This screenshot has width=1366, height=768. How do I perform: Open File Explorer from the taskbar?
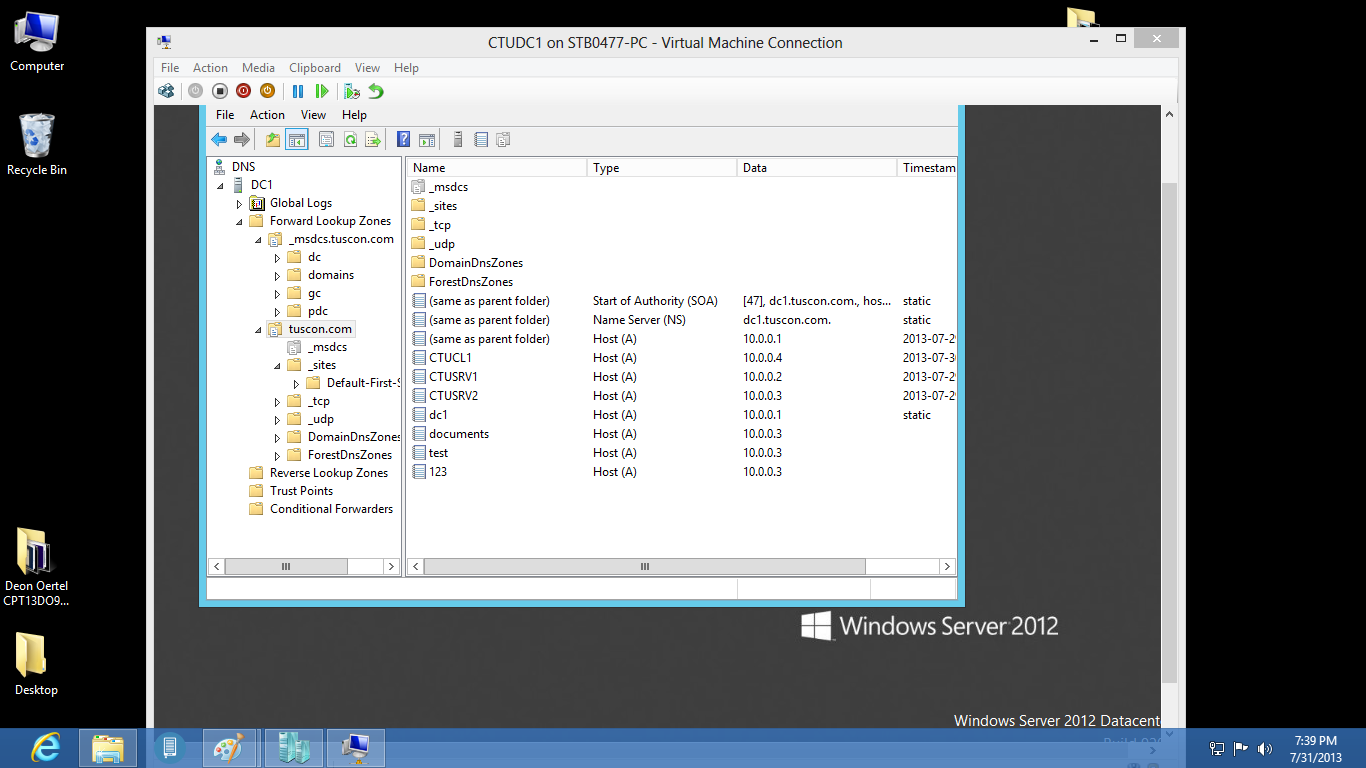pyautogui.click(x=107, y=748)
